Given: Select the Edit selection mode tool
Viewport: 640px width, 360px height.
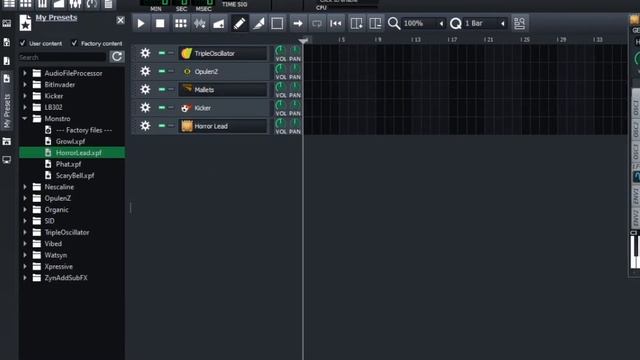Looking at the screenshot, I should (x=277, y=23).
